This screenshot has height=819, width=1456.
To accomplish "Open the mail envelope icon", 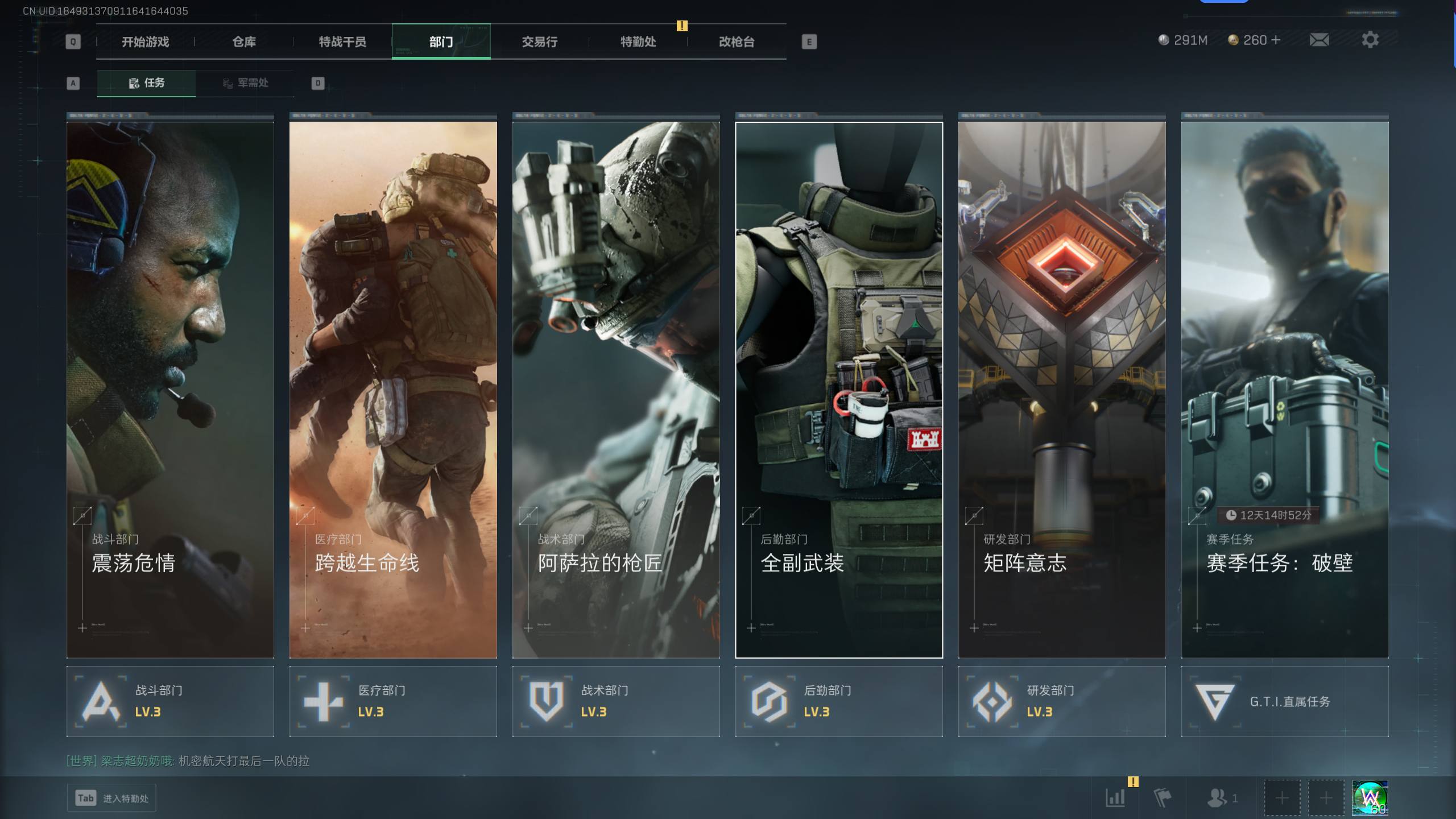I will click(x=1319, y=40).
